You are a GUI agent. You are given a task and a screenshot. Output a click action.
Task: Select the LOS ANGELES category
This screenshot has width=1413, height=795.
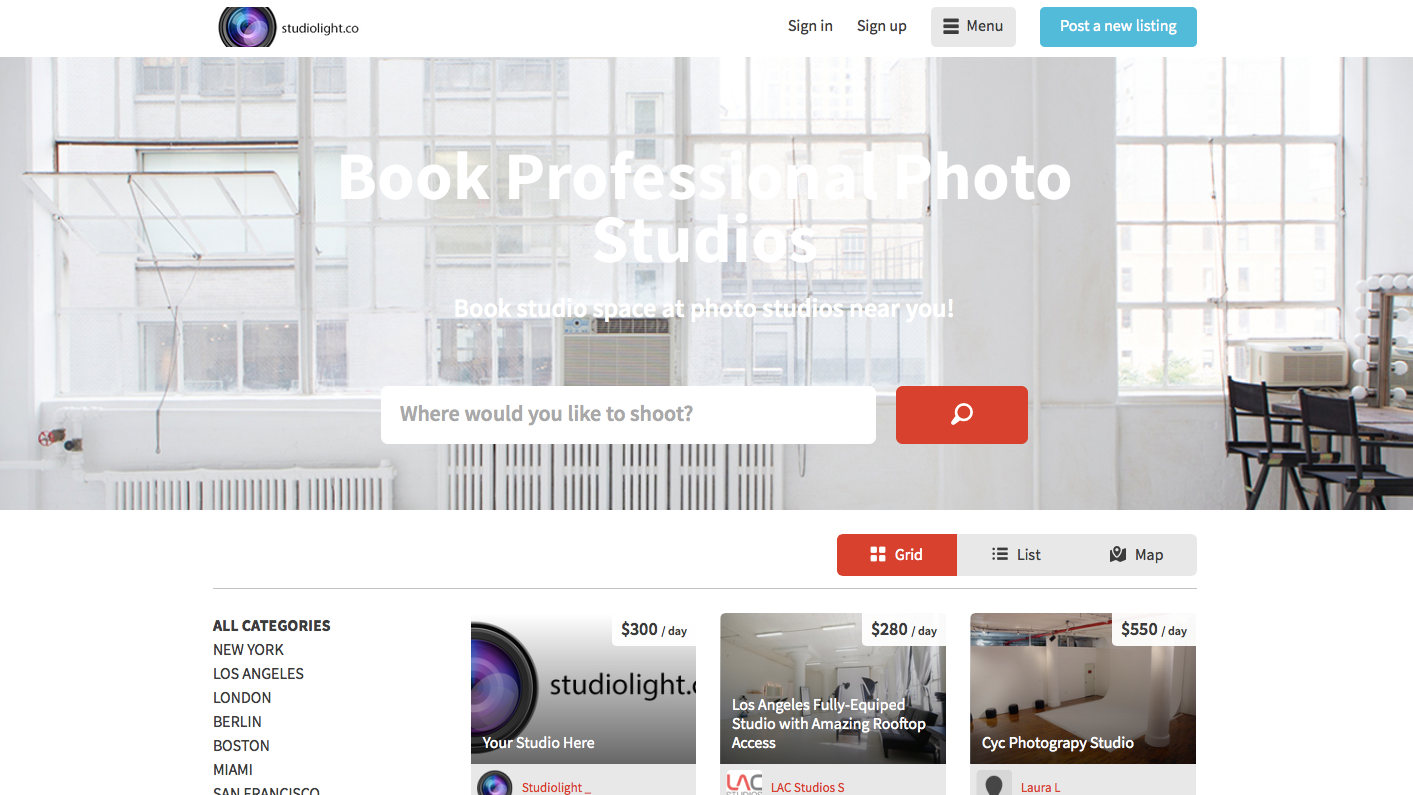coord(258,674)
